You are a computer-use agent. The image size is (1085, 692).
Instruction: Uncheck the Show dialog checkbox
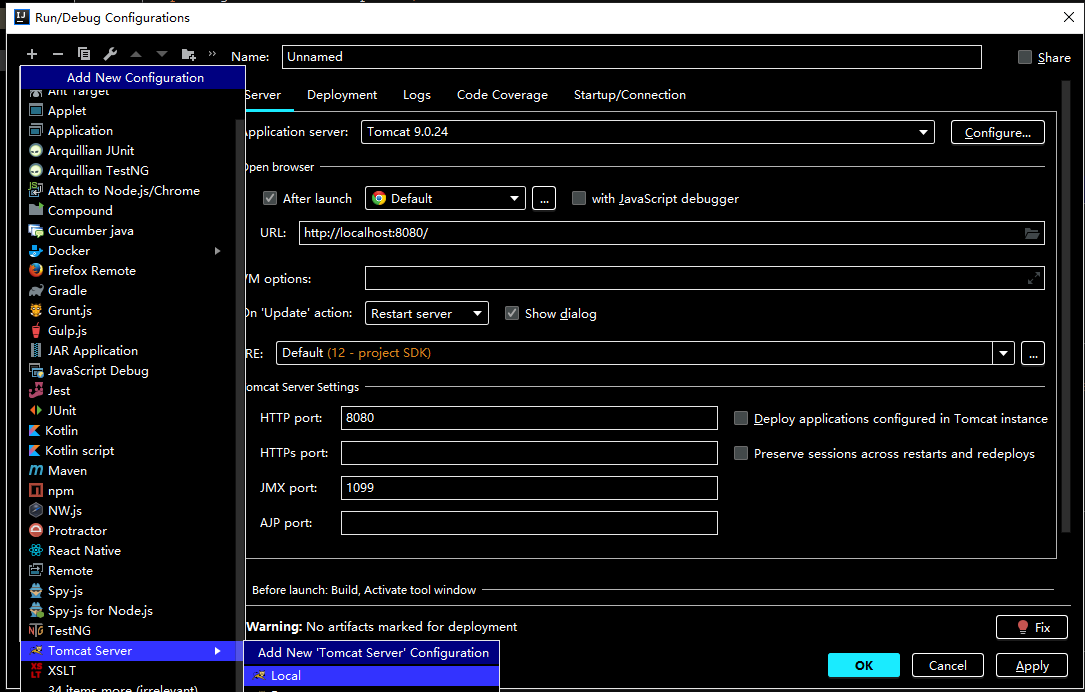click(x=512, y=313)
